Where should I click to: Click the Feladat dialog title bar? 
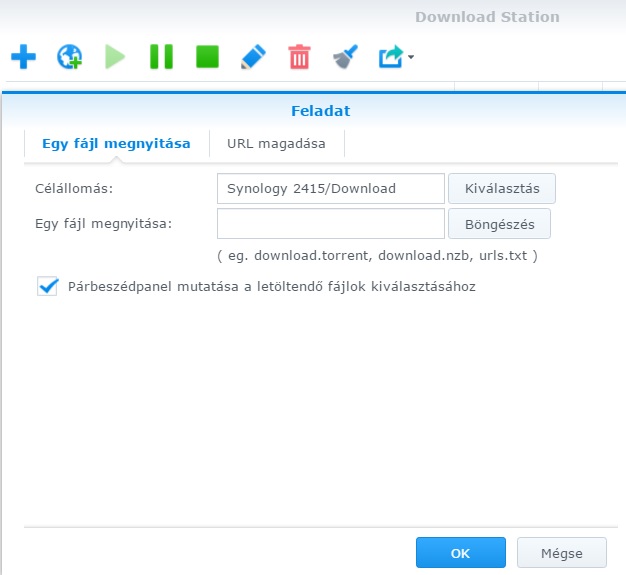pyautogui.click(x=320, y=110)
